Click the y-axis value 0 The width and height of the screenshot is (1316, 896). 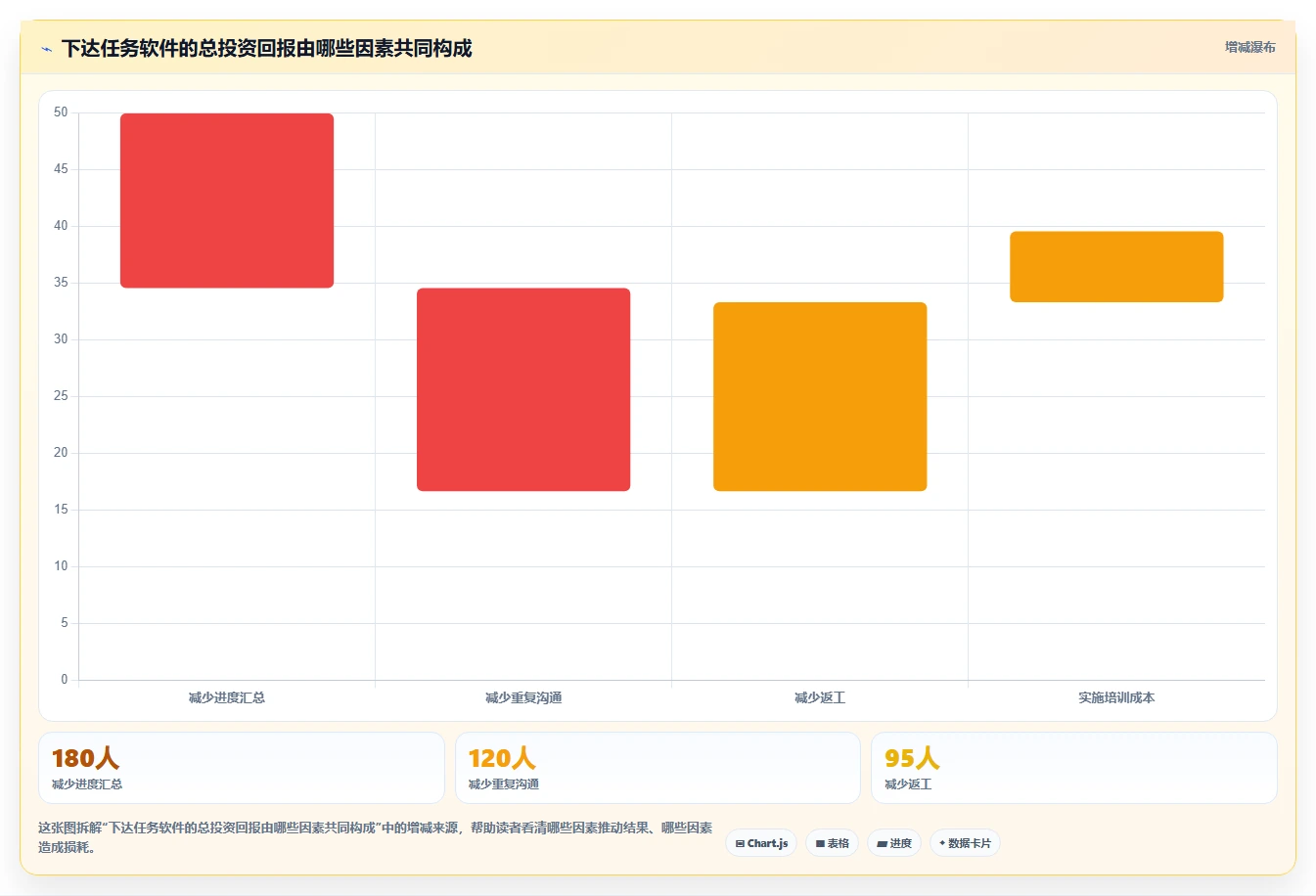tap(65, 679)
